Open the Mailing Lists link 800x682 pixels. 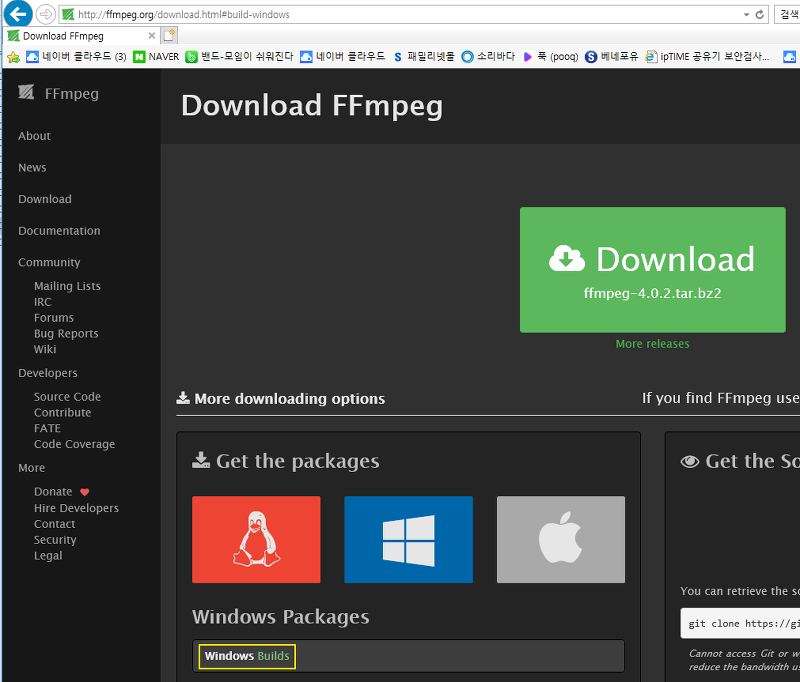pyautogui.click(x=67, y=286)
